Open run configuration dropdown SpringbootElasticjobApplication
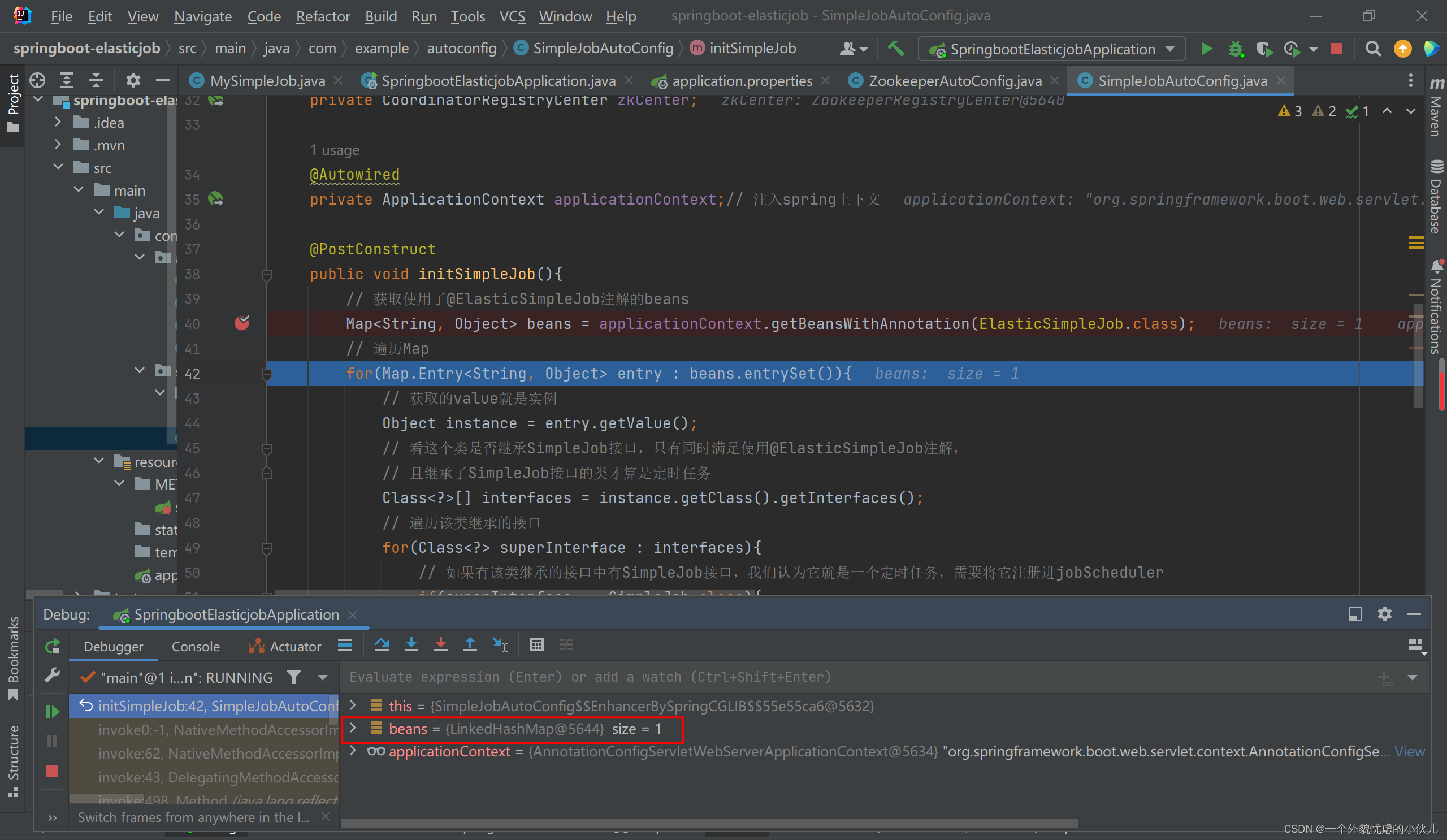This screenshot has height=840, width=1447. pyautogui.click(x=1051, y=49)
